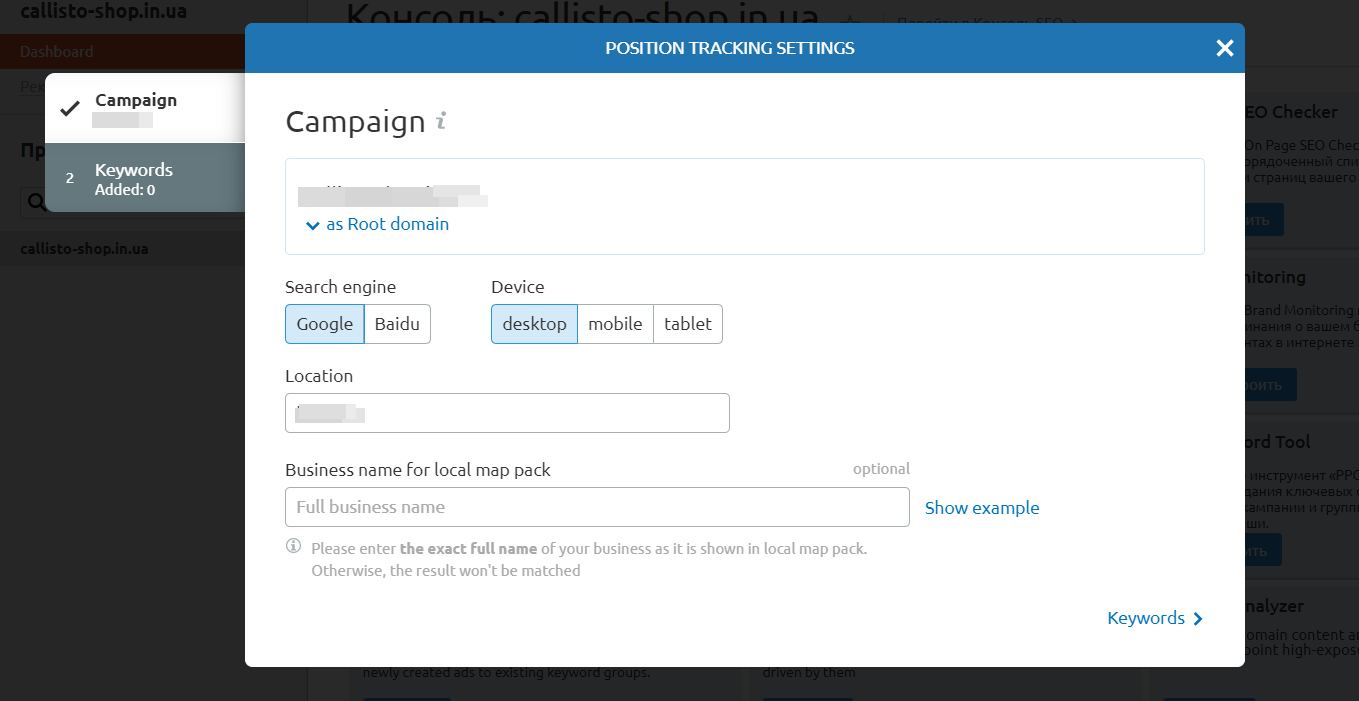
Task: Open Dashboard in the left sidebar menu
Action: coord(57,52)
